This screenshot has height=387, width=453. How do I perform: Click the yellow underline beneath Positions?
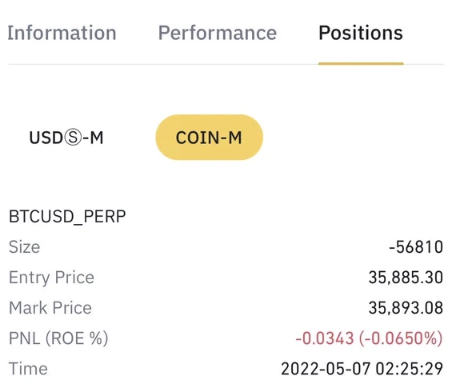pos(361,63)
